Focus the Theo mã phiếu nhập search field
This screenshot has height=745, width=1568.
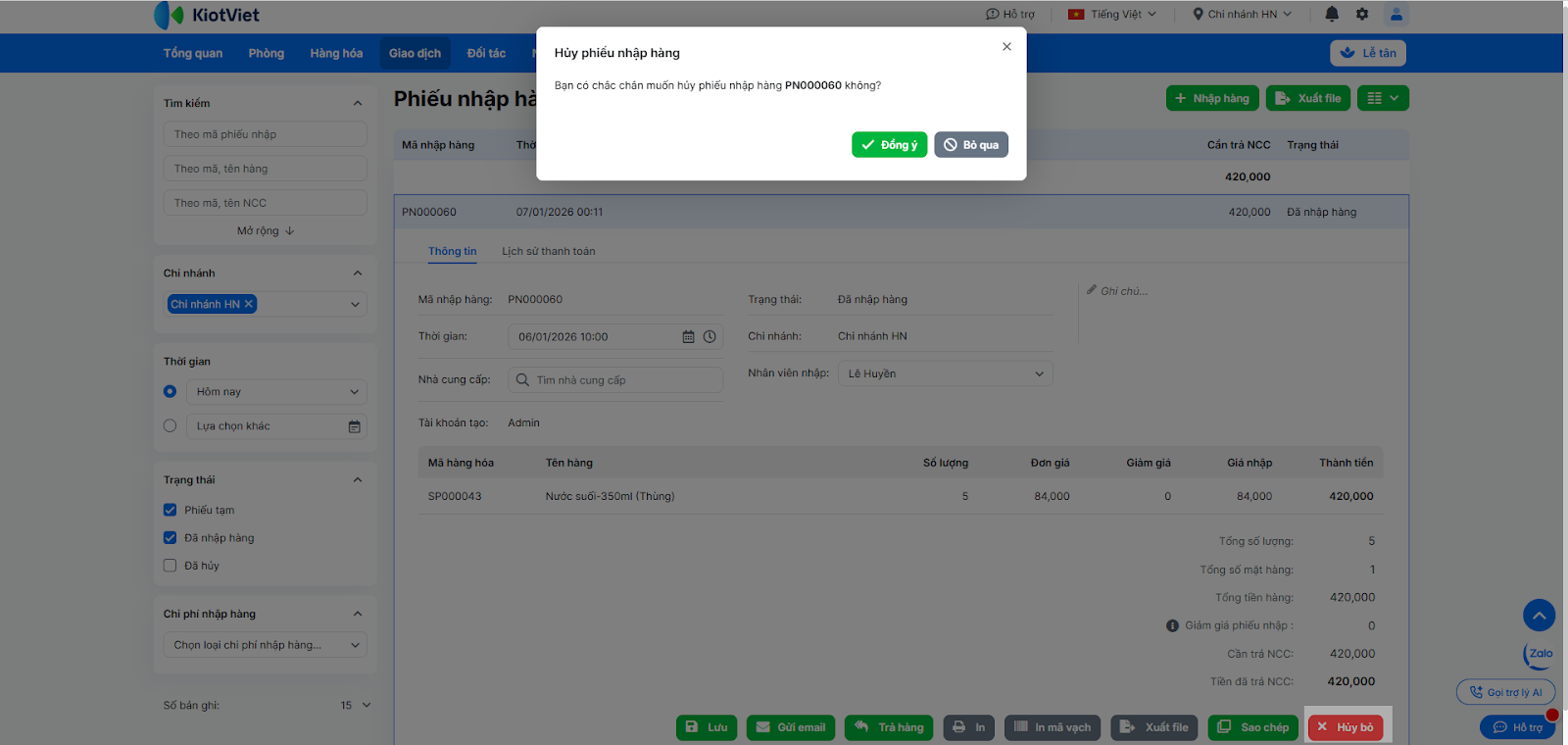[x=266, y=134]
